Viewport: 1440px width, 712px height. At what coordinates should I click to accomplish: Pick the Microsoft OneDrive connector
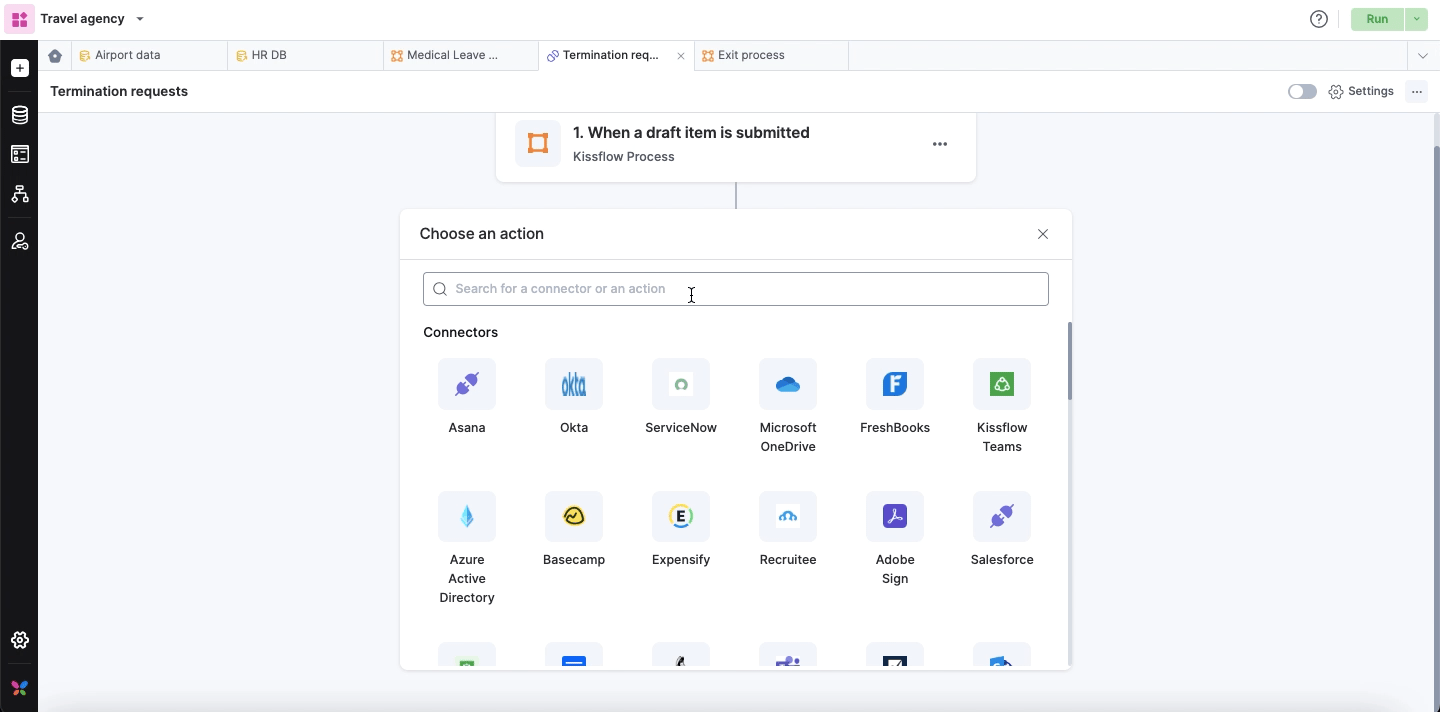787,384
